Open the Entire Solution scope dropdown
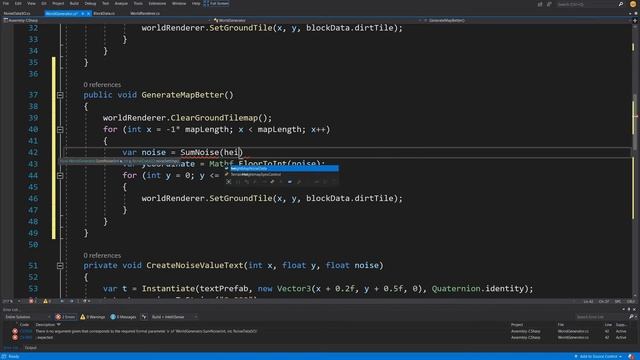This screenshot has width=640, height=360. [27, 317]
